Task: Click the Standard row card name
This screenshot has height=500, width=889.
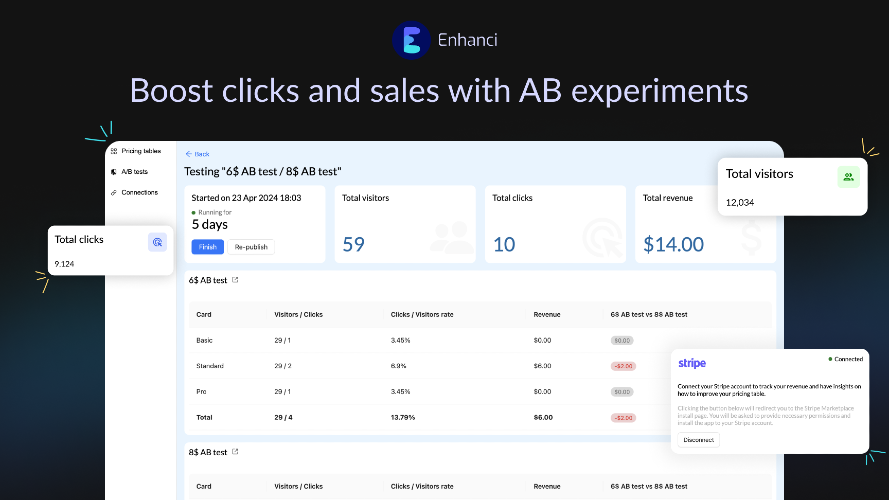Action: (x=210, y=366)
